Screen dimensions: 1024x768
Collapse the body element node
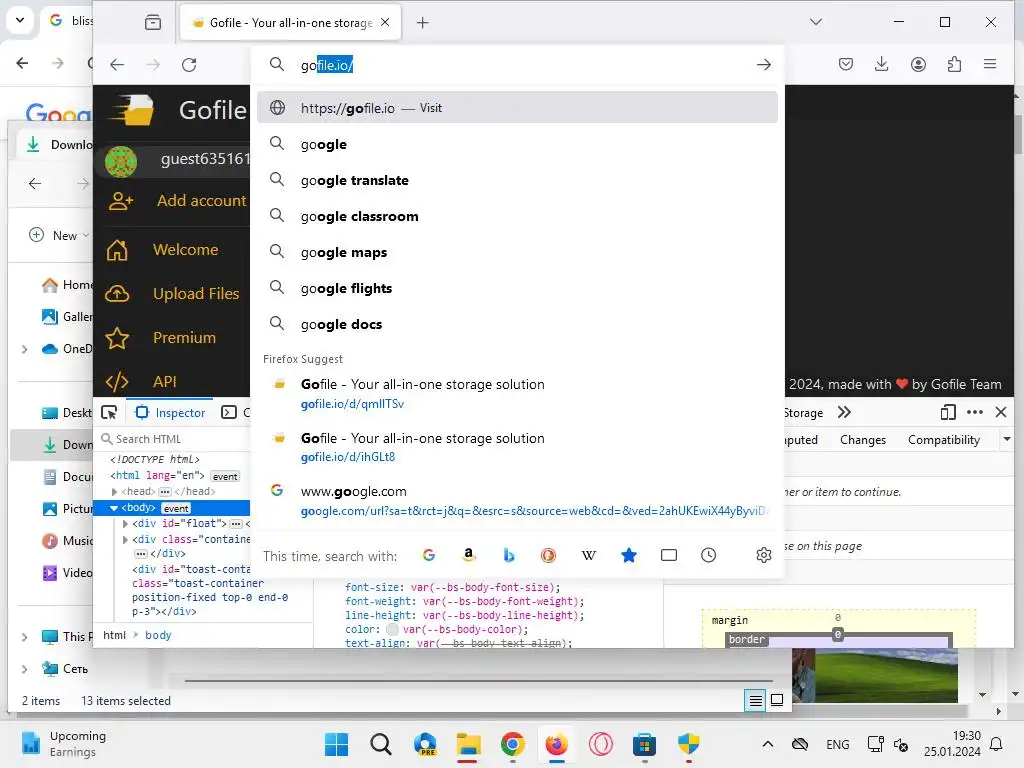114,508
